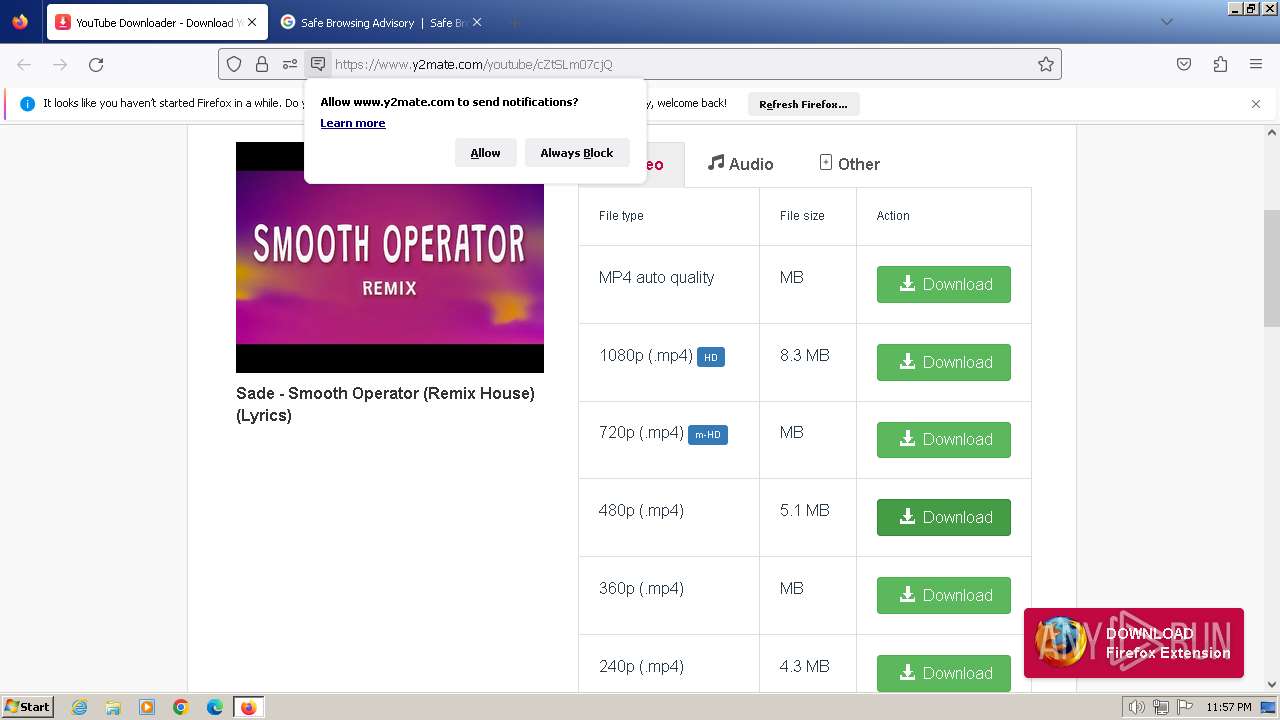This screenshot has height=720, width=1280.
Task: Open the list all tabs chevron
Action: point(1166,22)
